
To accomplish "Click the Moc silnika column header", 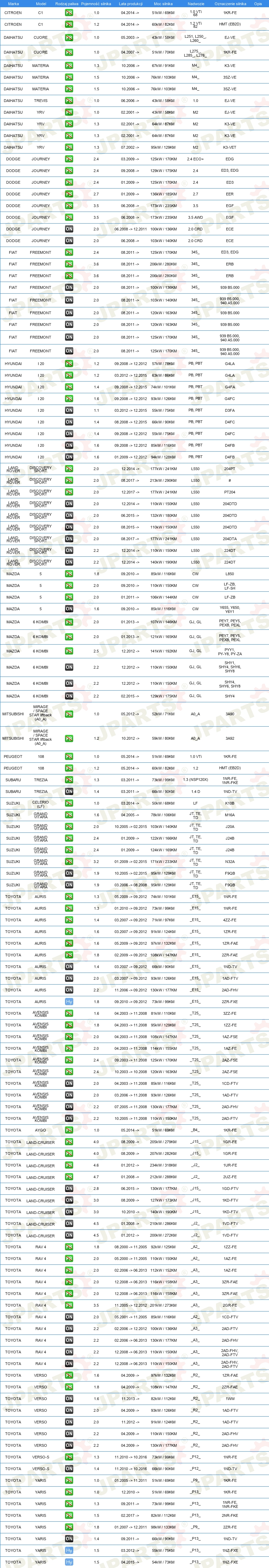I will click(x=163, y=4).
